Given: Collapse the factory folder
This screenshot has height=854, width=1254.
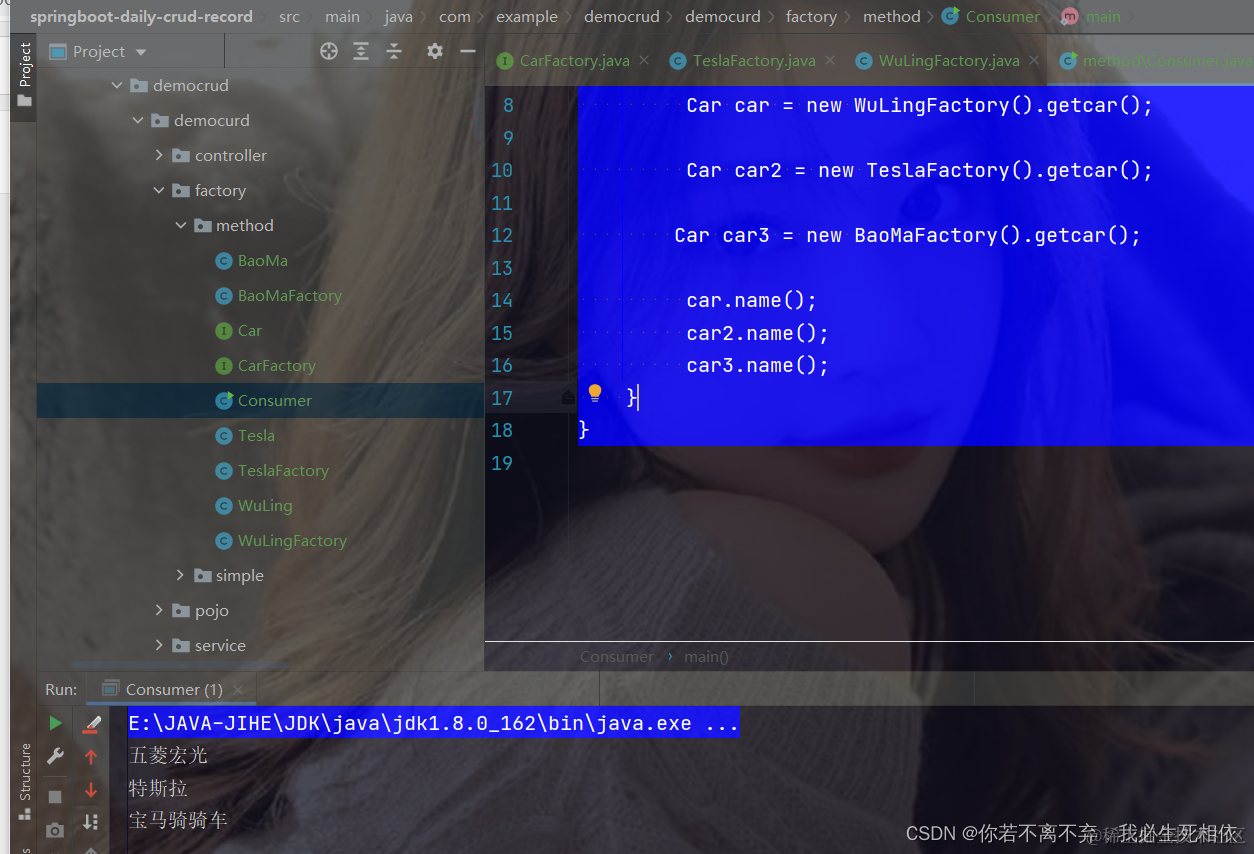Looking at the screenshot, I should click(159, 191).
